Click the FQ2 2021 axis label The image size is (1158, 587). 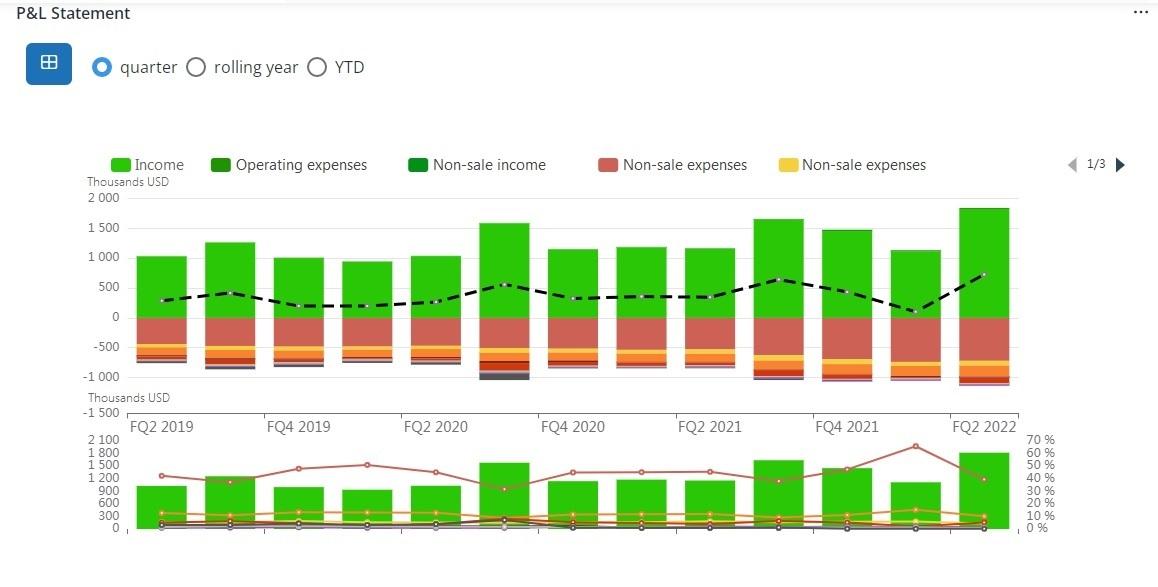(710, 427)
